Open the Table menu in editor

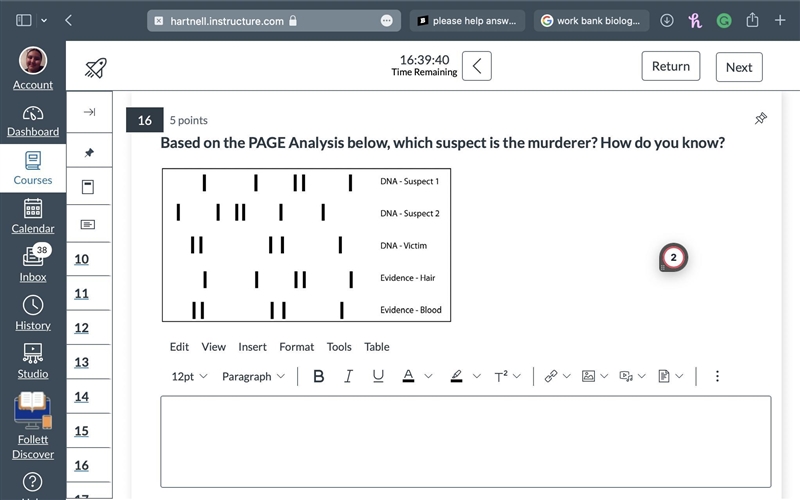click(377, 347)
